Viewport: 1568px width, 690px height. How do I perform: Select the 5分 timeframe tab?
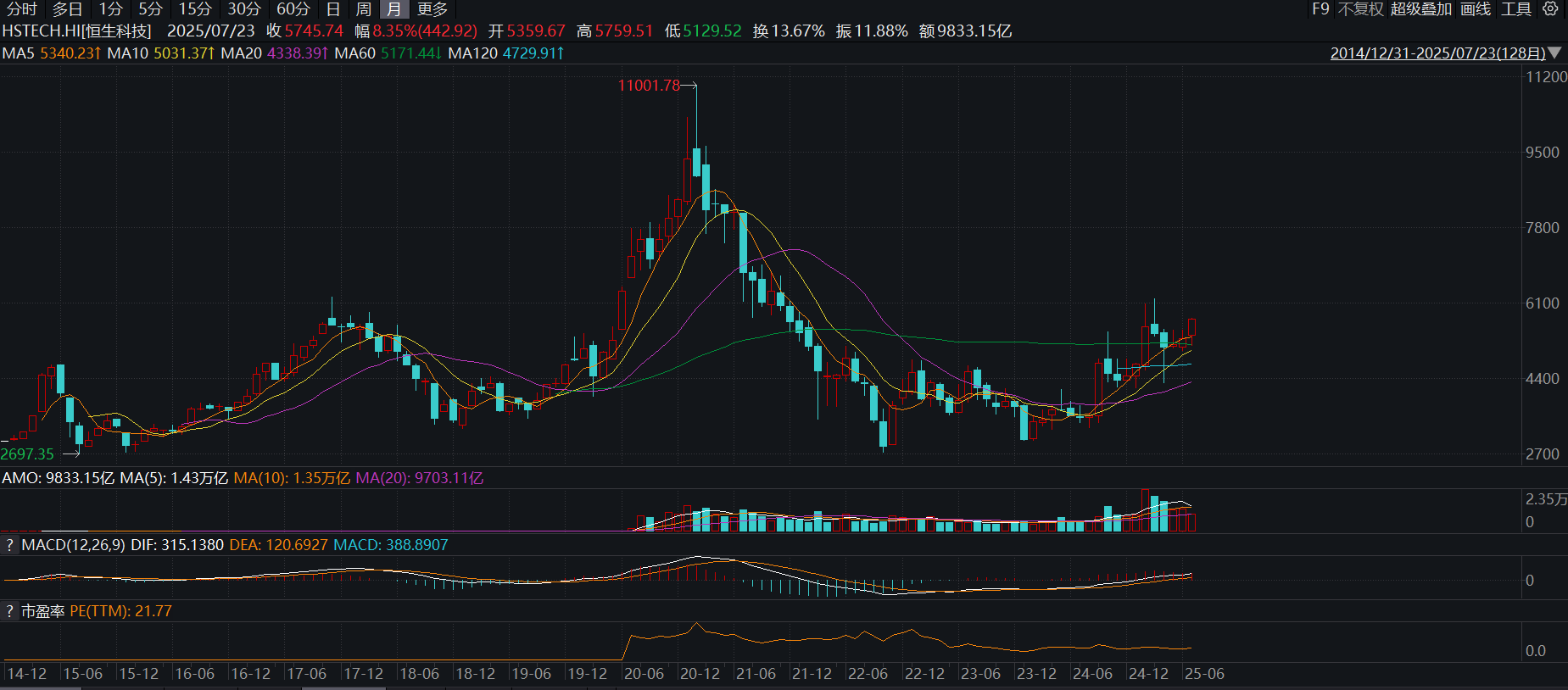point(151,9)
